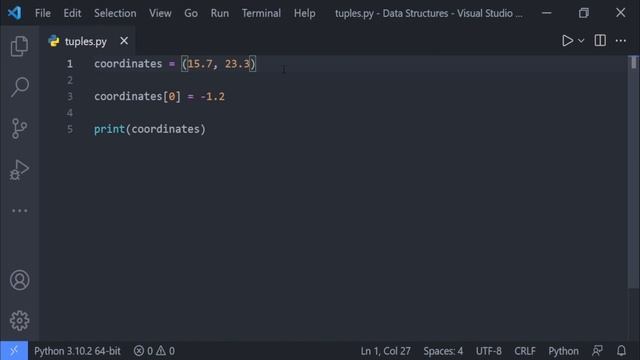
Task: Open notifications bell
Action: pos(621,351)
